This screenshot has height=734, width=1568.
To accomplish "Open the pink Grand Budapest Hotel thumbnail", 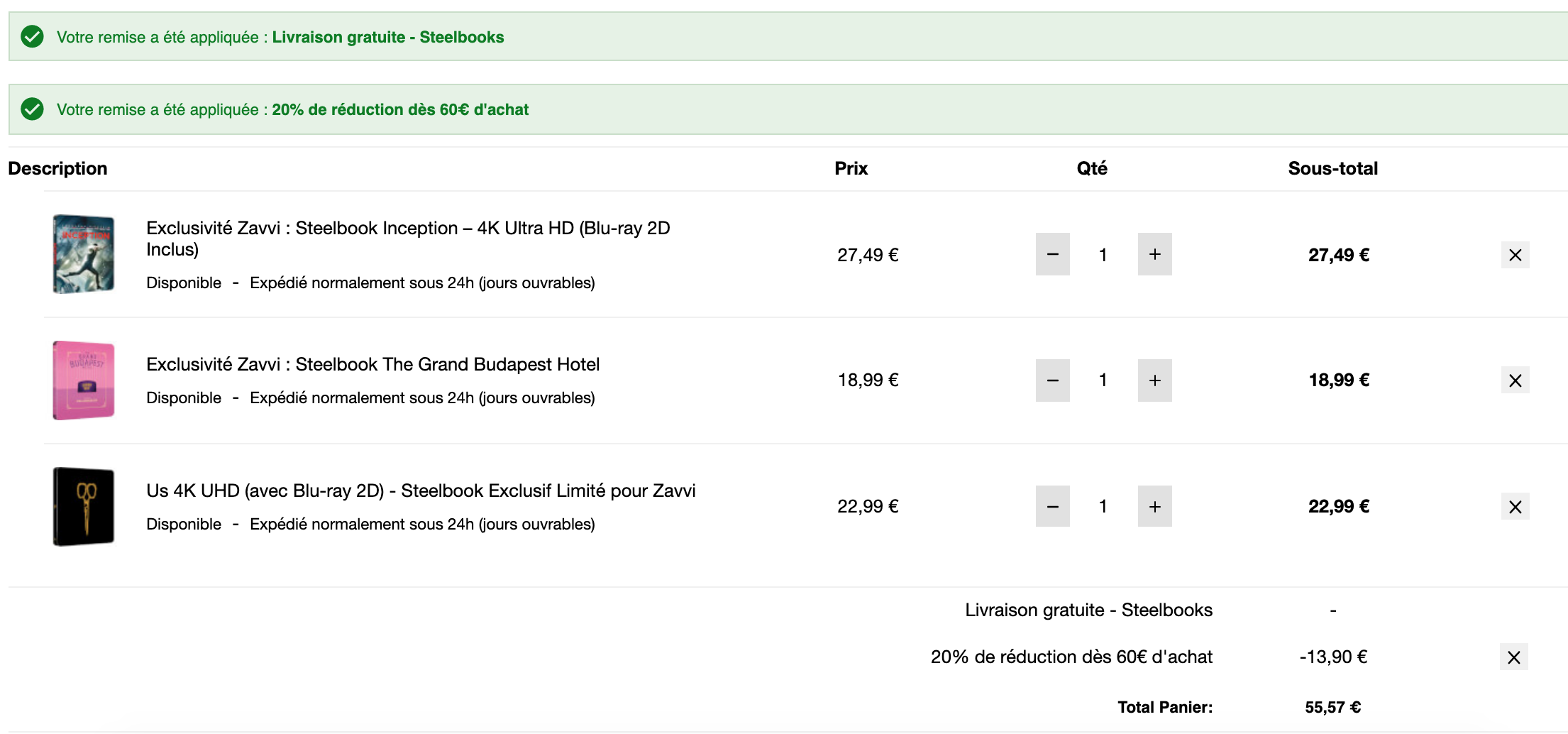I will point(84,380).
